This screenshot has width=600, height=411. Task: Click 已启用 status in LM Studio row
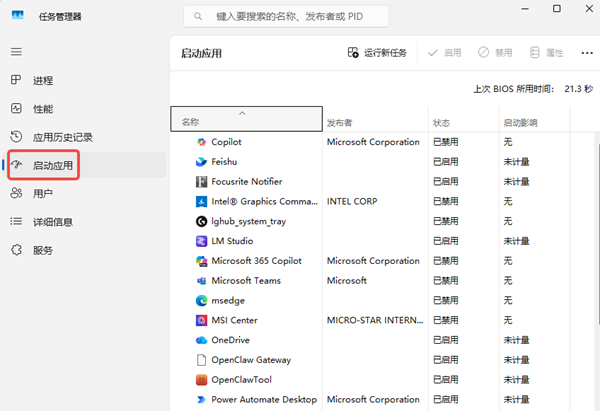click(445, 241)
